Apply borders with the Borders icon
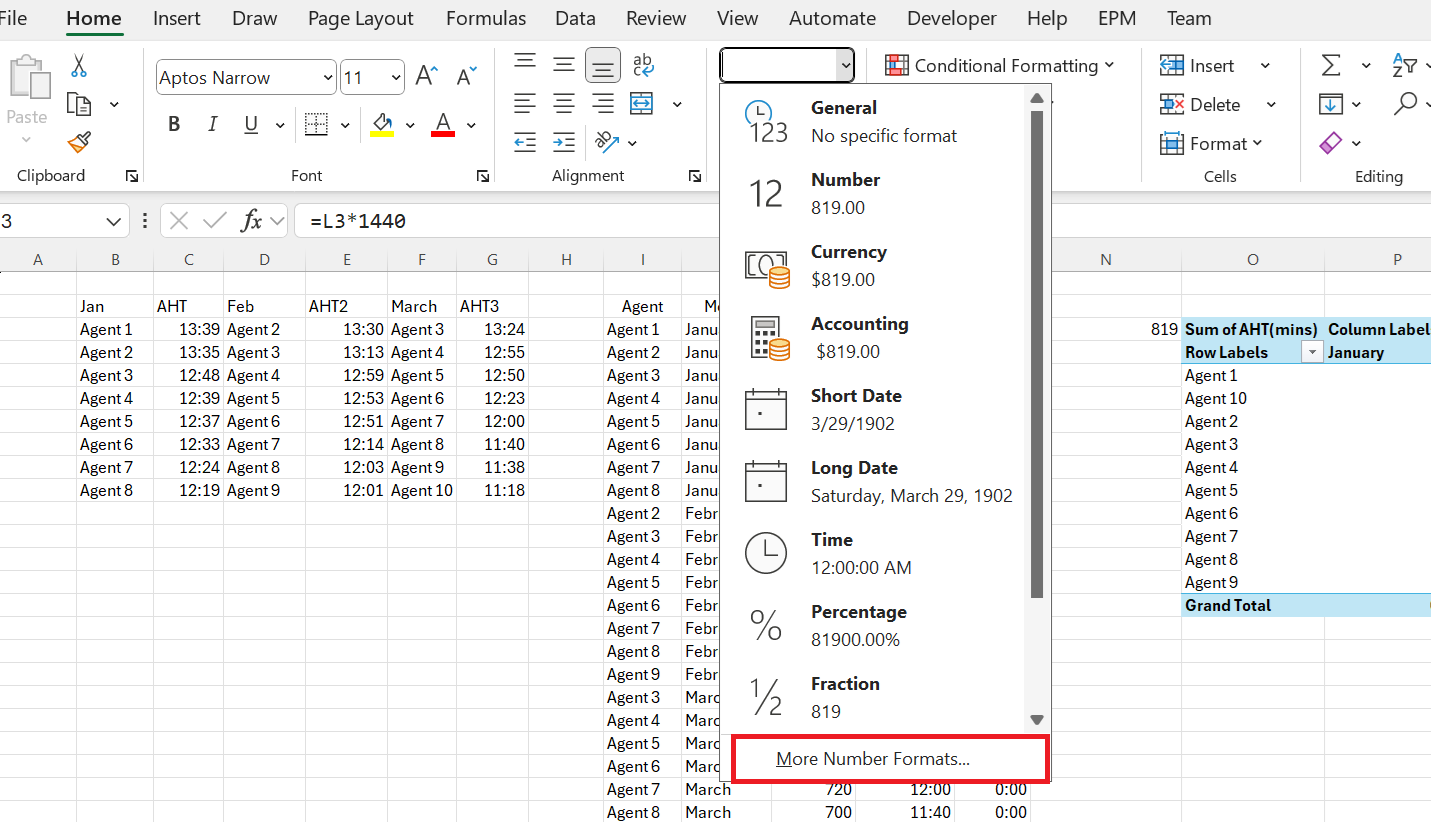 pos(316,125)
